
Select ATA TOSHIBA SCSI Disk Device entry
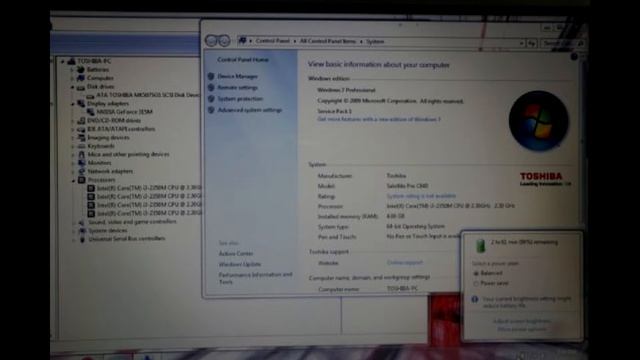149,95
